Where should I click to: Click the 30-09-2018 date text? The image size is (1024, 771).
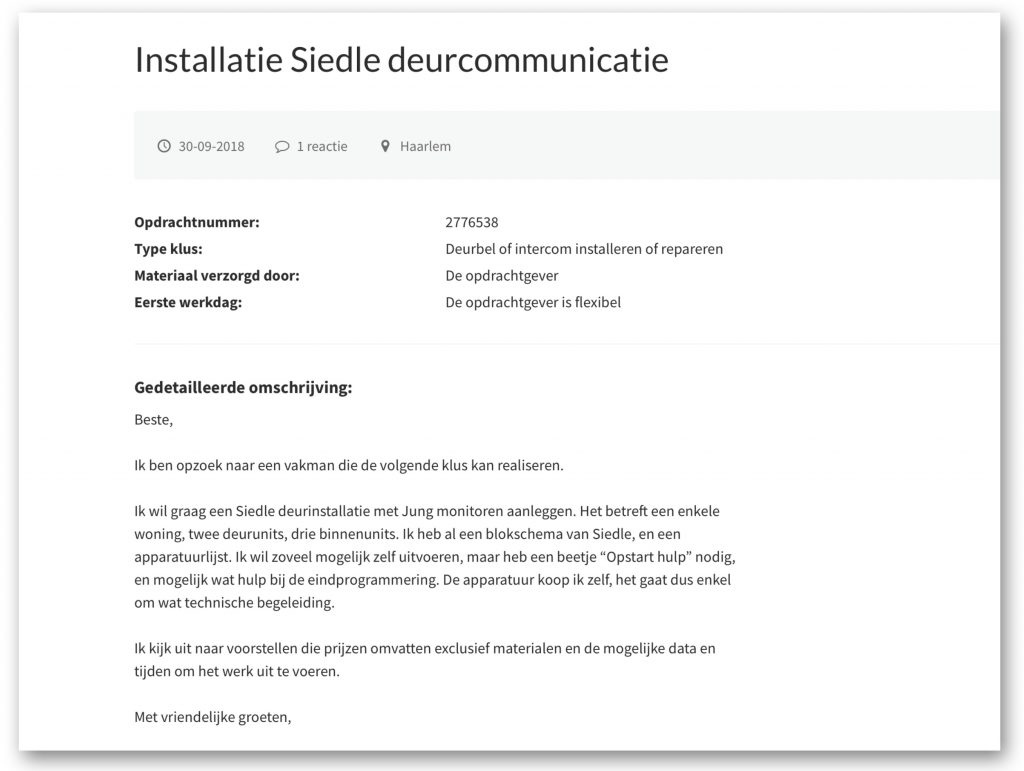point(211,146)
